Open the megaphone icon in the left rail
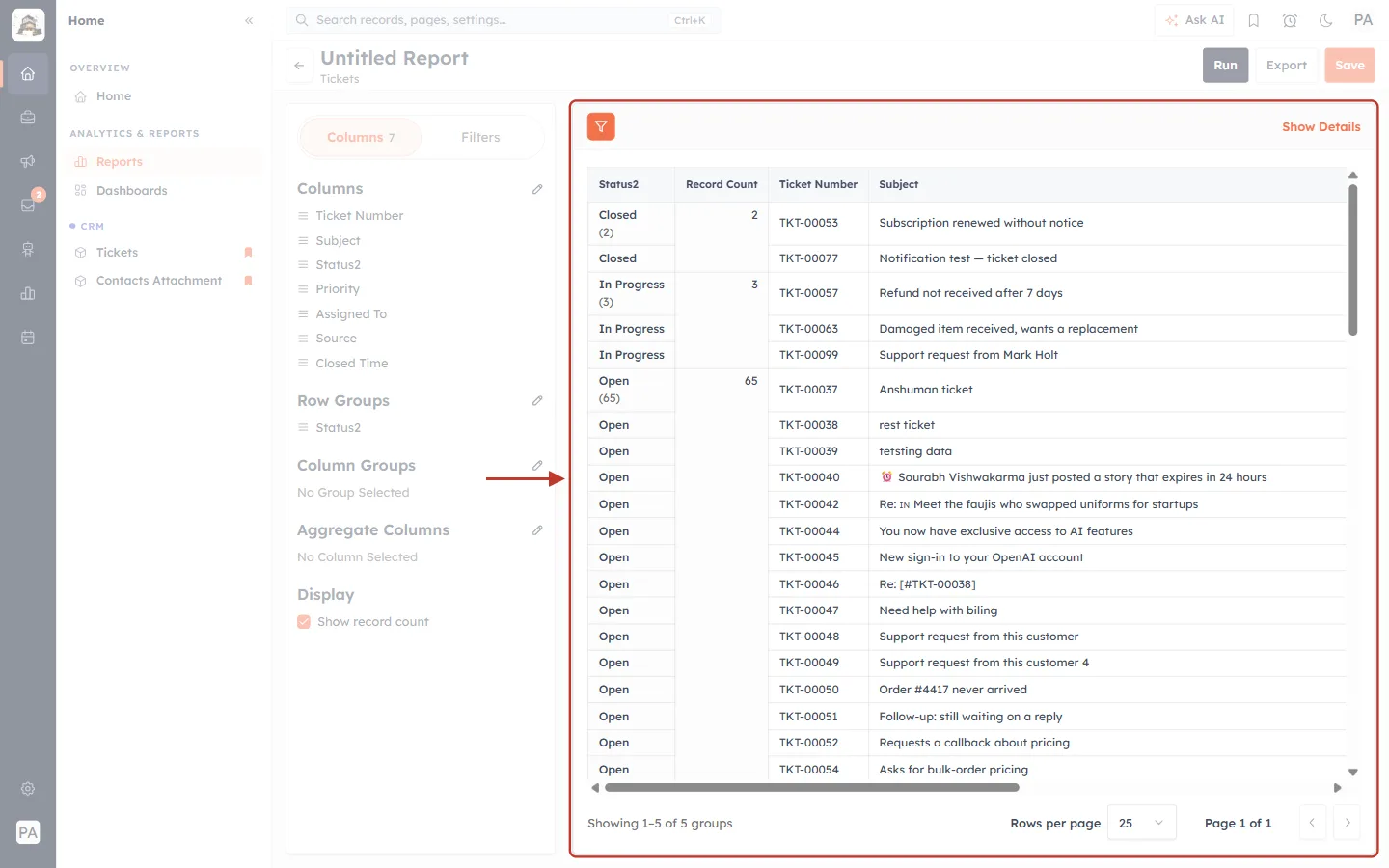Image resolution: width=1389 pixels, height=868 pixels. (28, 161)
